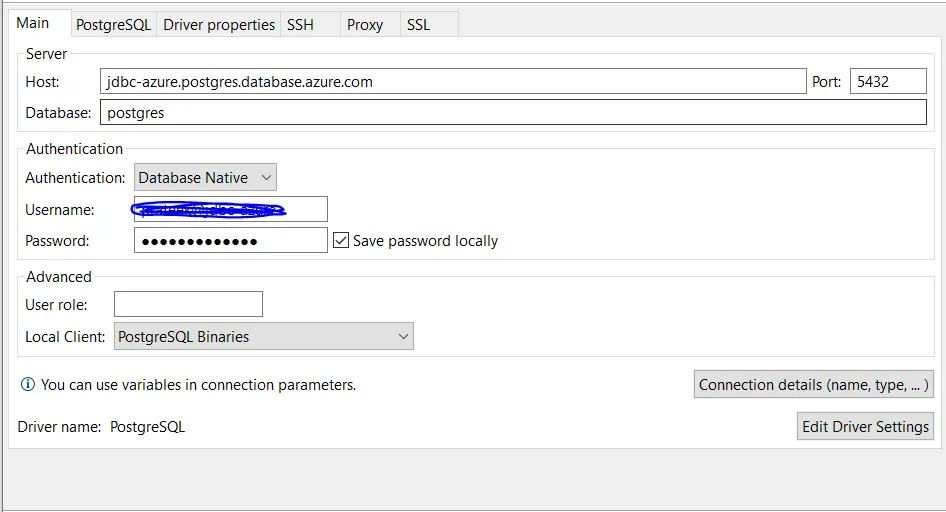Viewport: 946px width, 512px height.
Task: Click the Password field
Action: (230, 240)
